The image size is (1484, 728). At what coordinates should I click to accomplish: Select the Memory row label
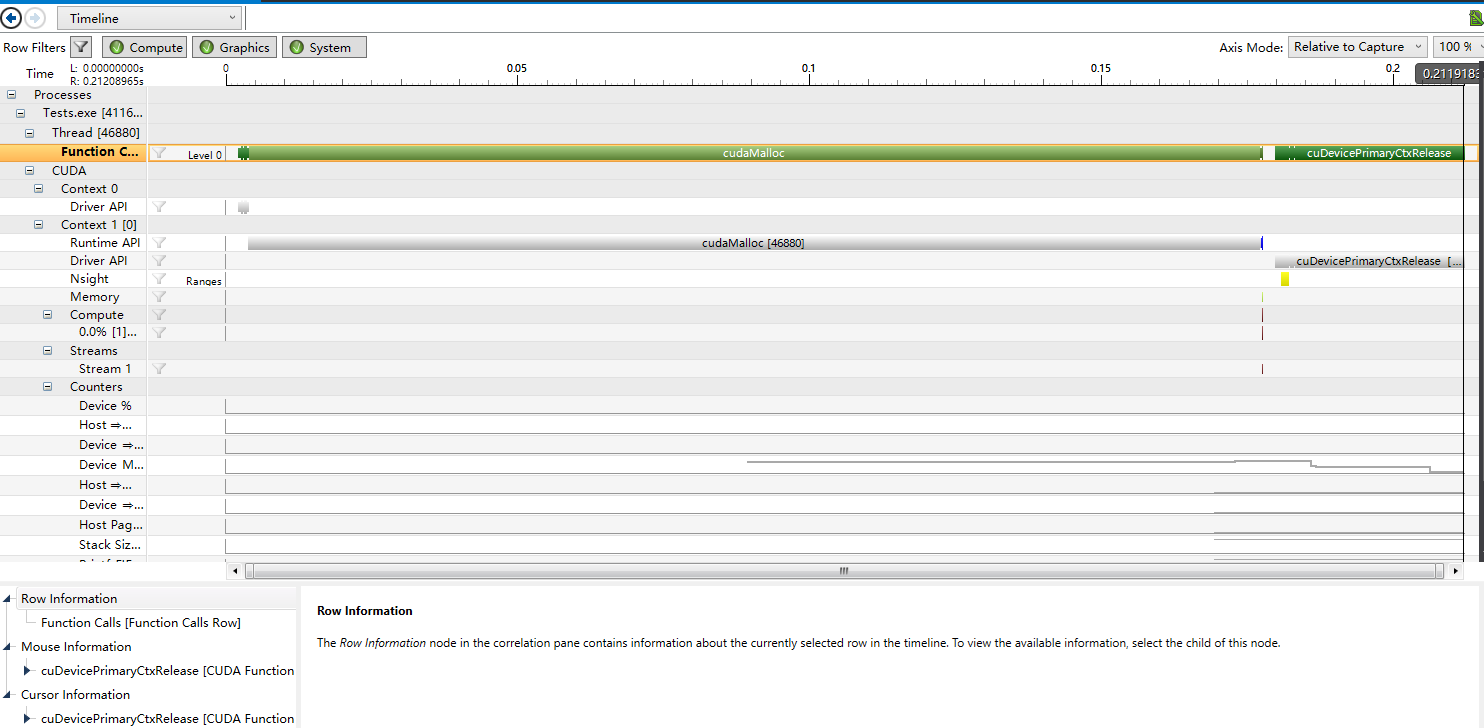pyautogui.click(x=94, y=297)
